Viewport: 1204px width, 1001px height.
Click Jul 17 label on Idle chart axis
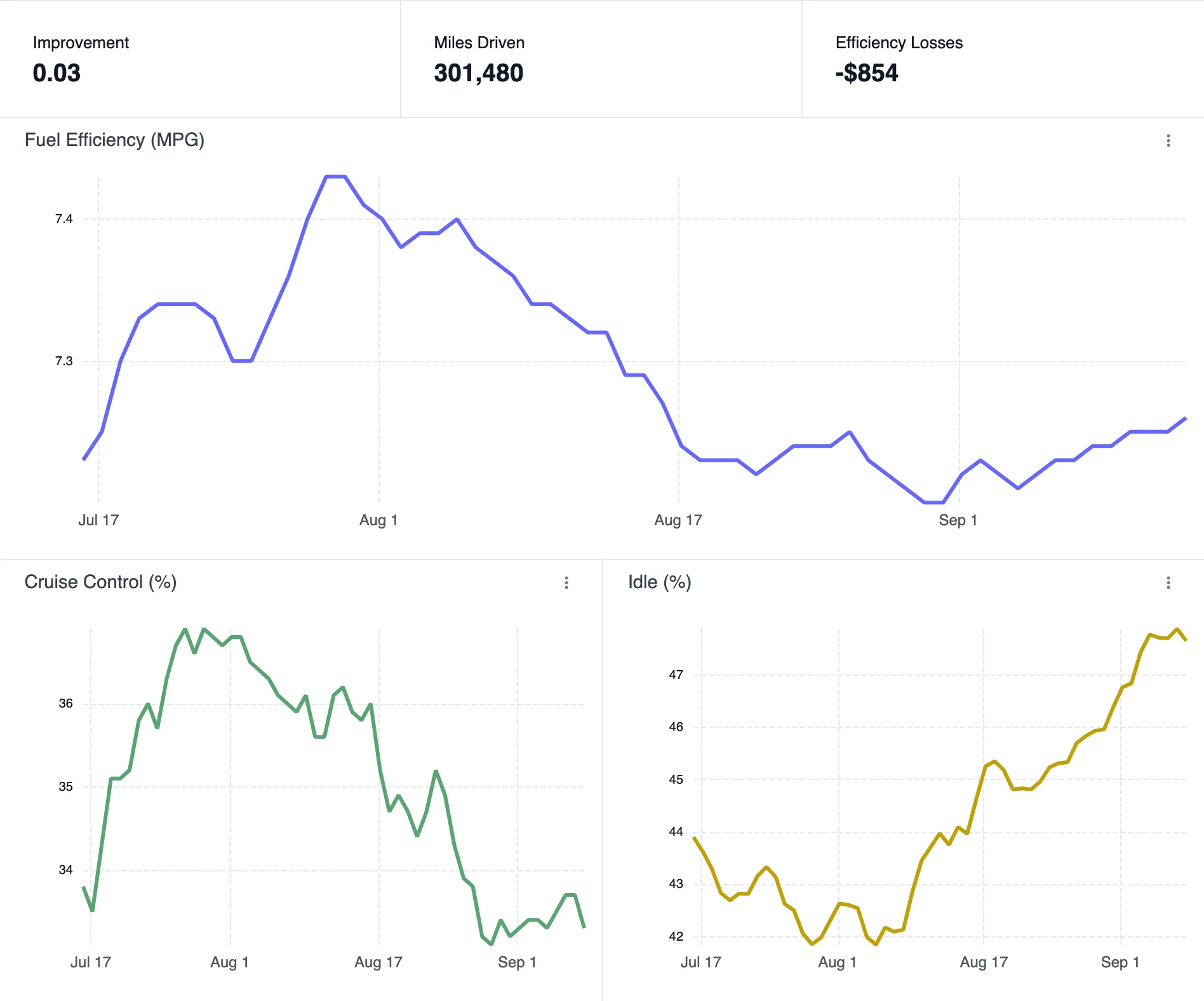coord(701,962)
